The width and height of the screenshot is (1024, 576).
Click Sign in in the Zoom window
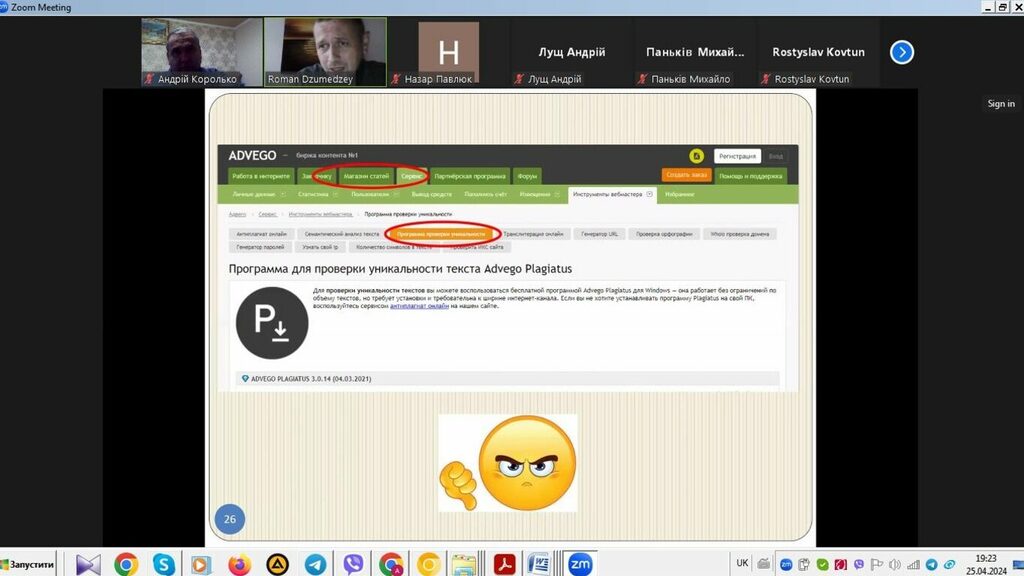[1000, 104]
